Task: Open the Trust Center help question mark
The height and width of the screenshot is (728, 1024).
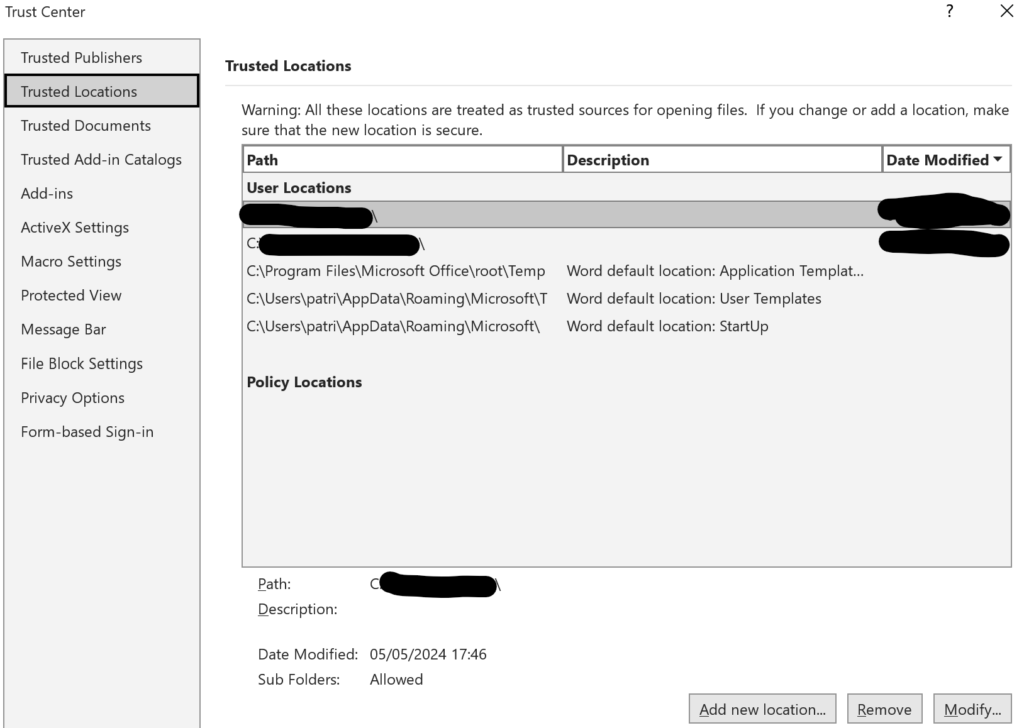Action: click(x=950, y=11)
